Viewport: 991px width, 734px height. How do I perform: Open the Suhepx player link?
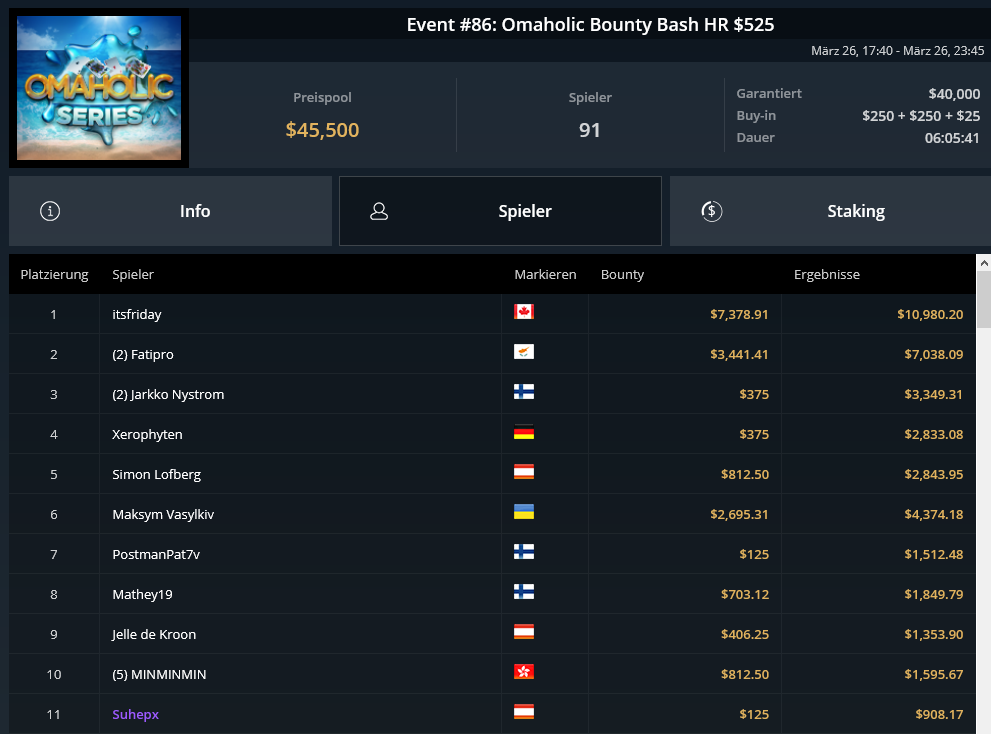(x=135, y=714)
